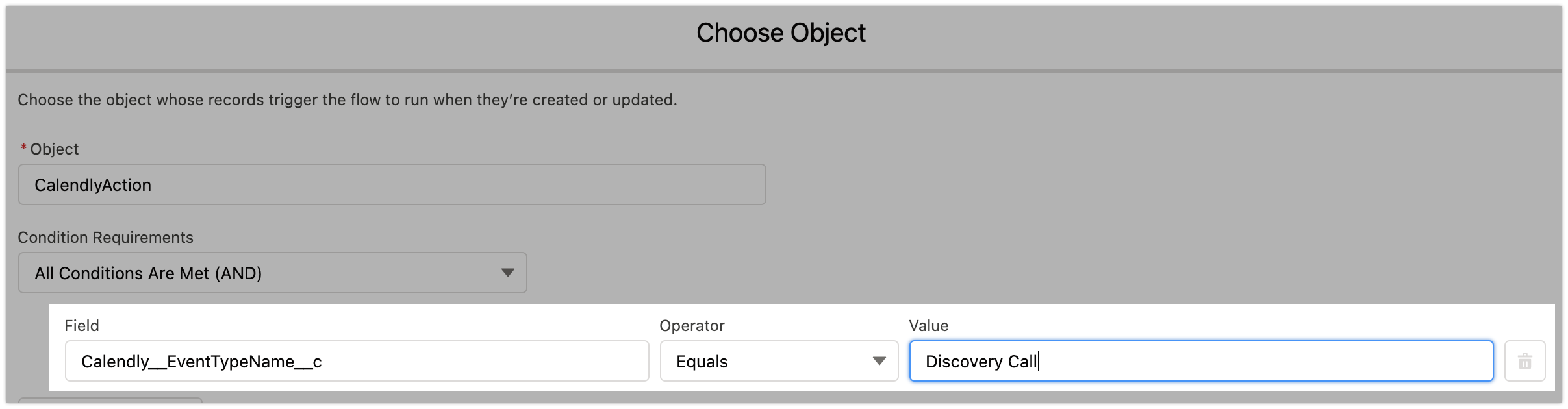Delete the condition row with trash icon
Image resolution: width=1568 pixels, height=409 pixels.
(1524, 362)
